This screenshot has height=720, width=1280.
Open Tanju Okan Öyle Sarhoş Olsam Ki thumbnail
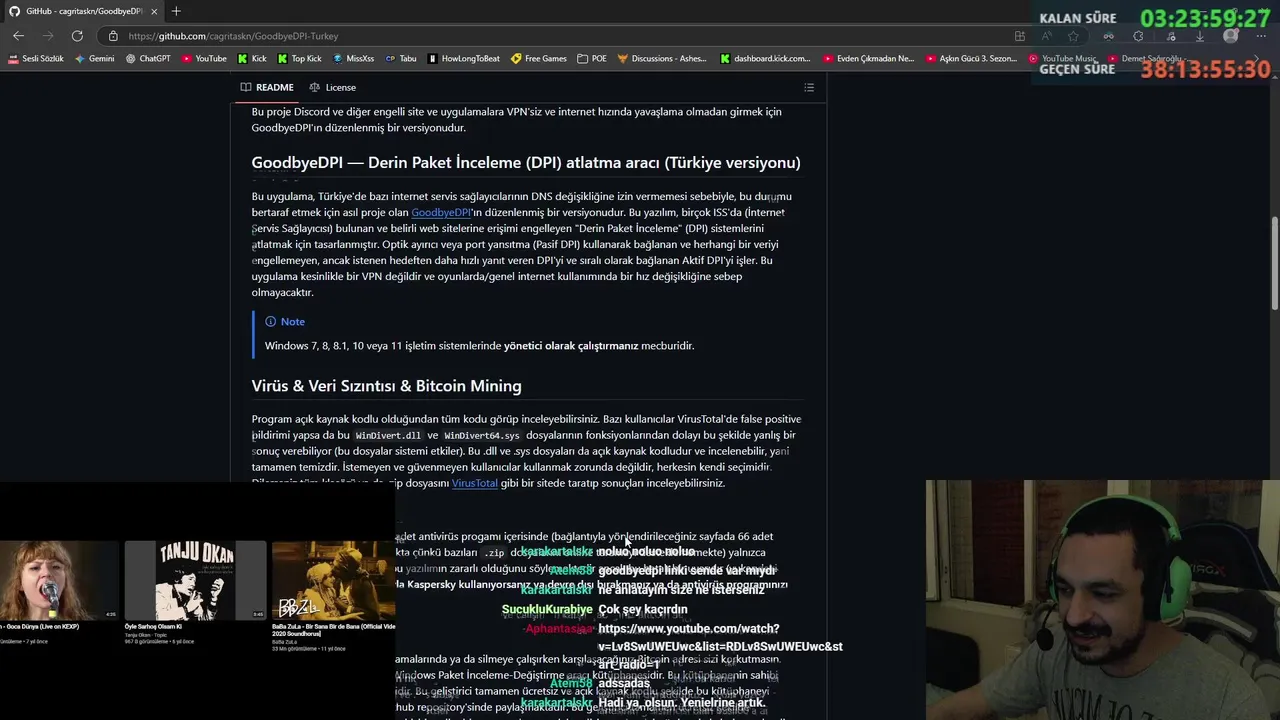click(x=195, y=581)
